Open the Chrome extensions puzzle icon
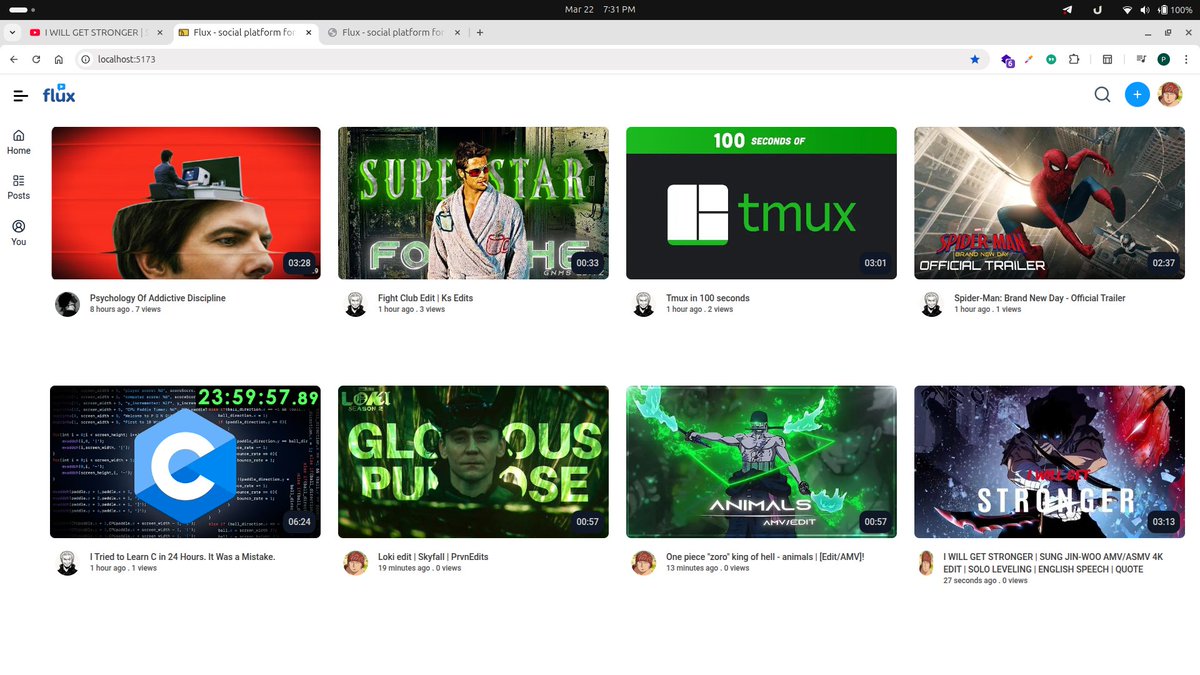Viewport: 1200px width, 675px height. click(x=1074, y=59)
